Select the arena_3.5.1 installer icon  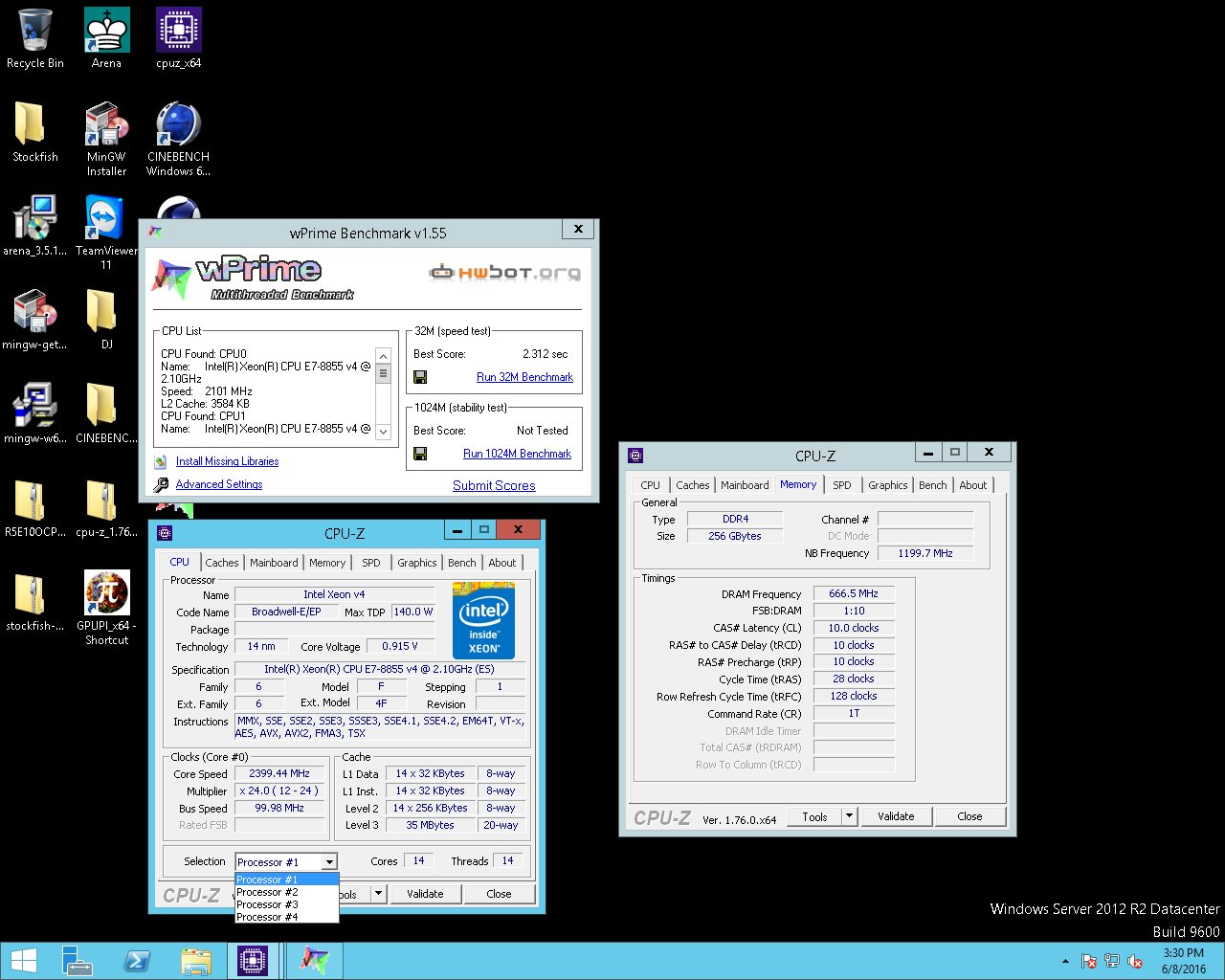35,226
